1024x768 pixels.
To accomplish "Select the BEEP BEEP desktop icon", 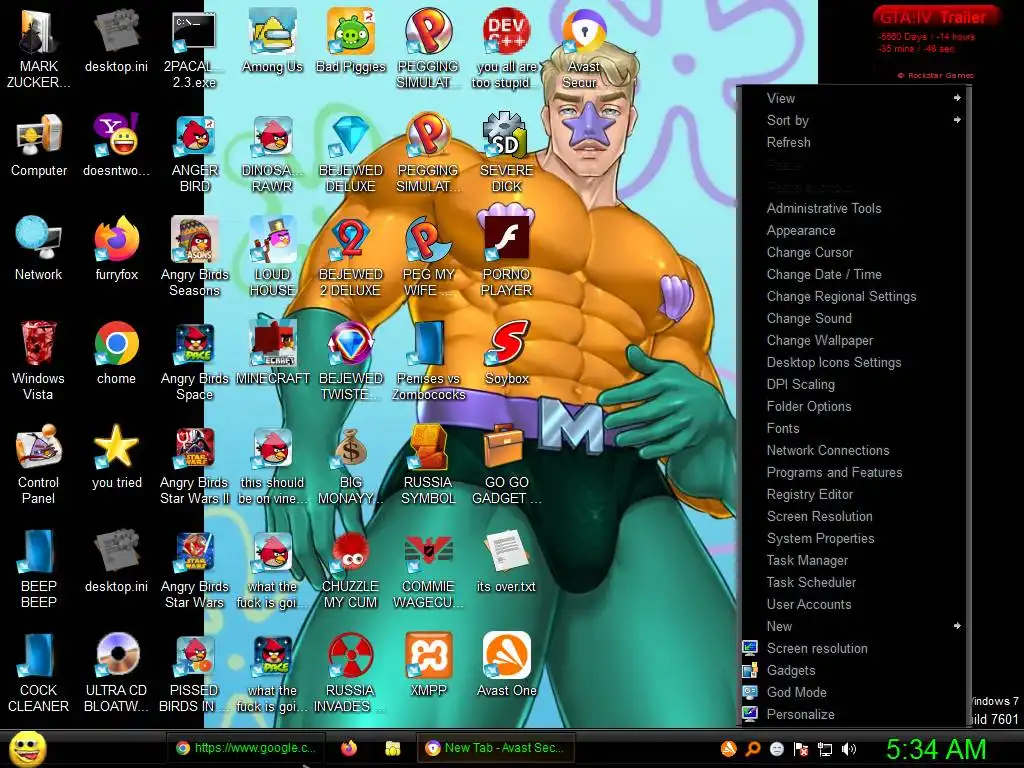I will (x=39, y=568).
